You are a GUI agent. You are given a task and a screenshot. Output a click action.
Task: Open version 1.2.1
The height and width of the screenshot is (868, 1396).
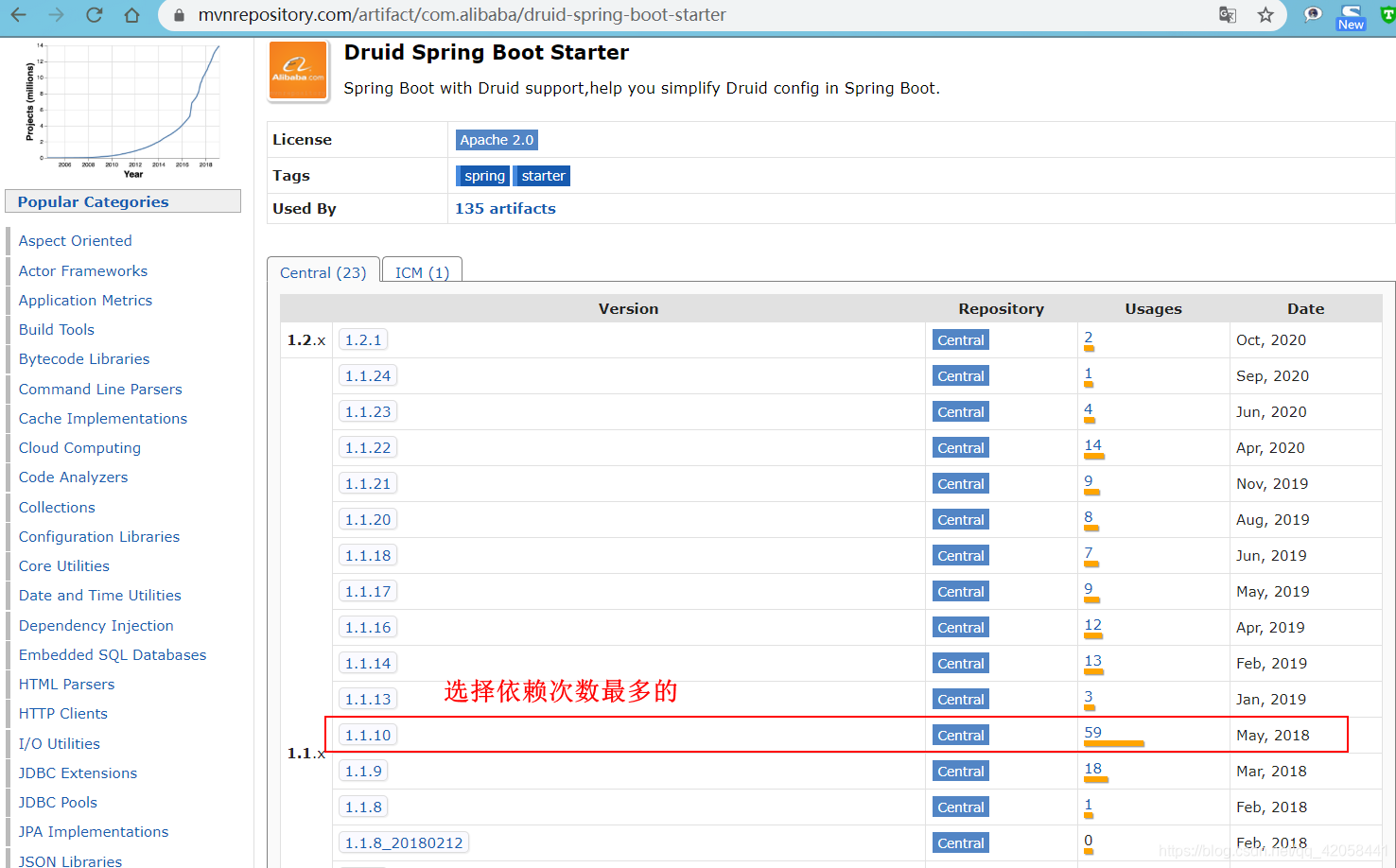pyautogui.click(x=363, y=340)
